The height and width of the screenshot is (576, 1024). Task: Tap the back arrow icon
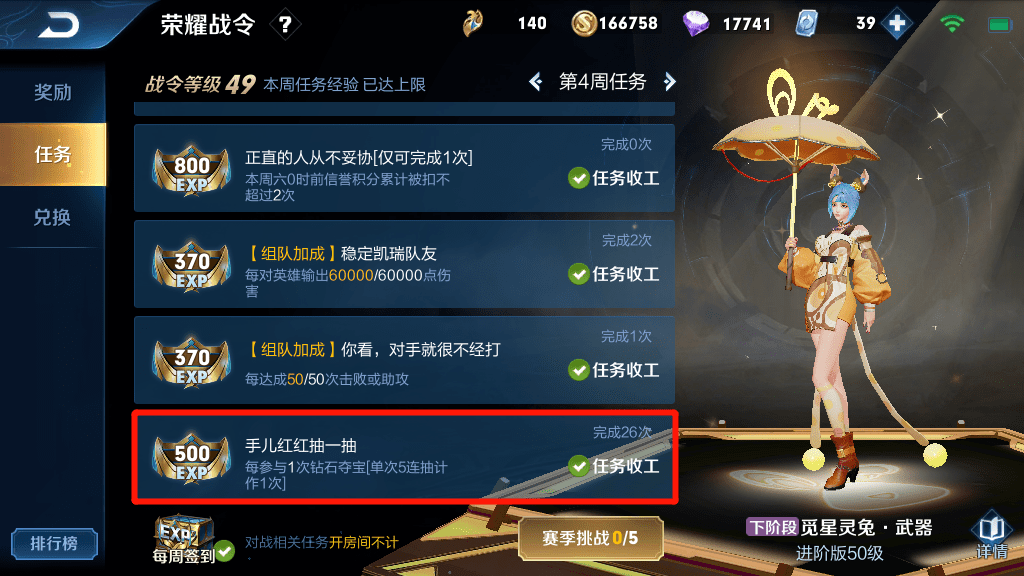tap(59, 25)
